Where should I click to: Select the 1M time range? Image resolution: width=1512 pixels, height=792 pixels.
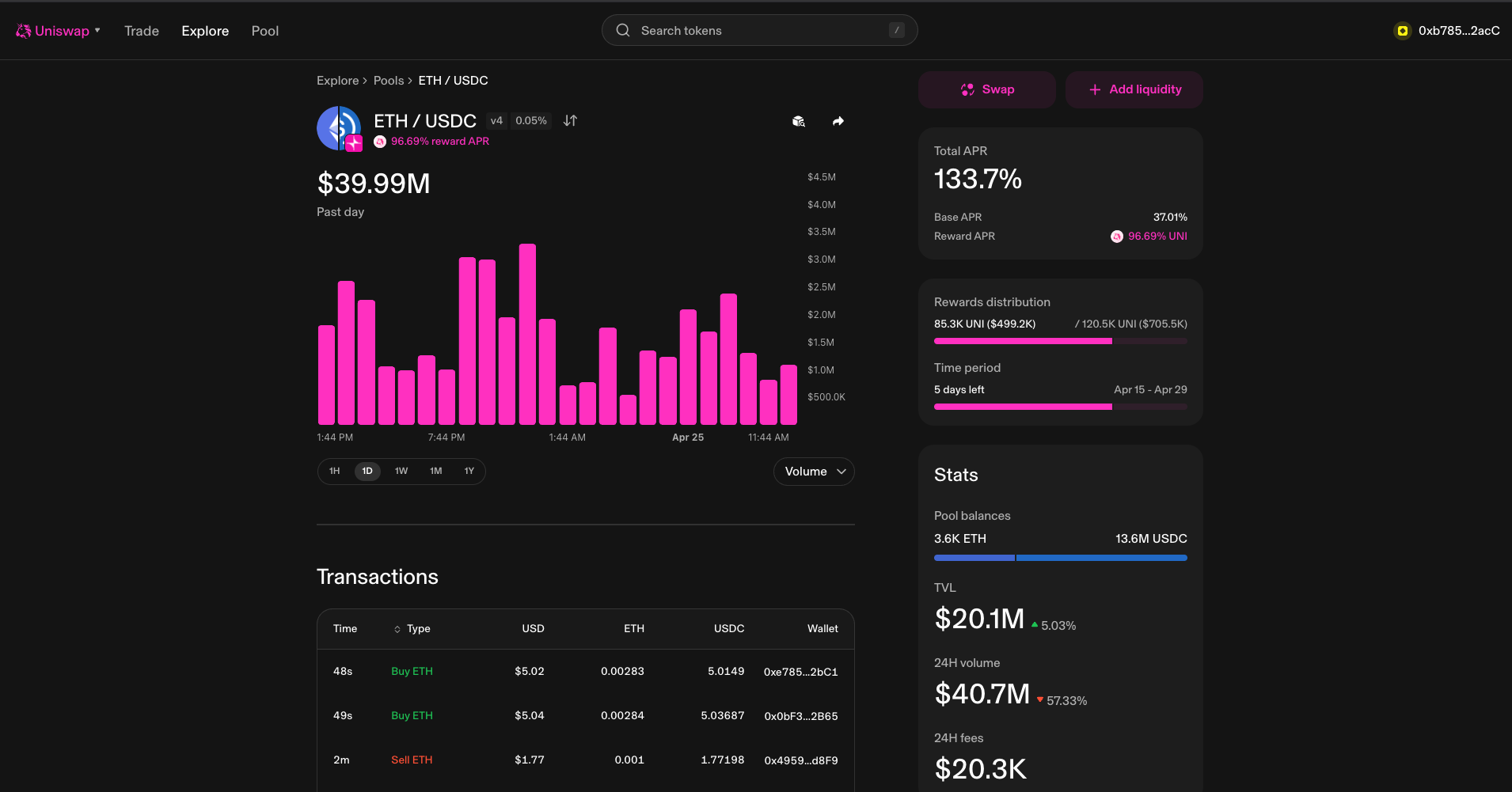click(436, 472)
